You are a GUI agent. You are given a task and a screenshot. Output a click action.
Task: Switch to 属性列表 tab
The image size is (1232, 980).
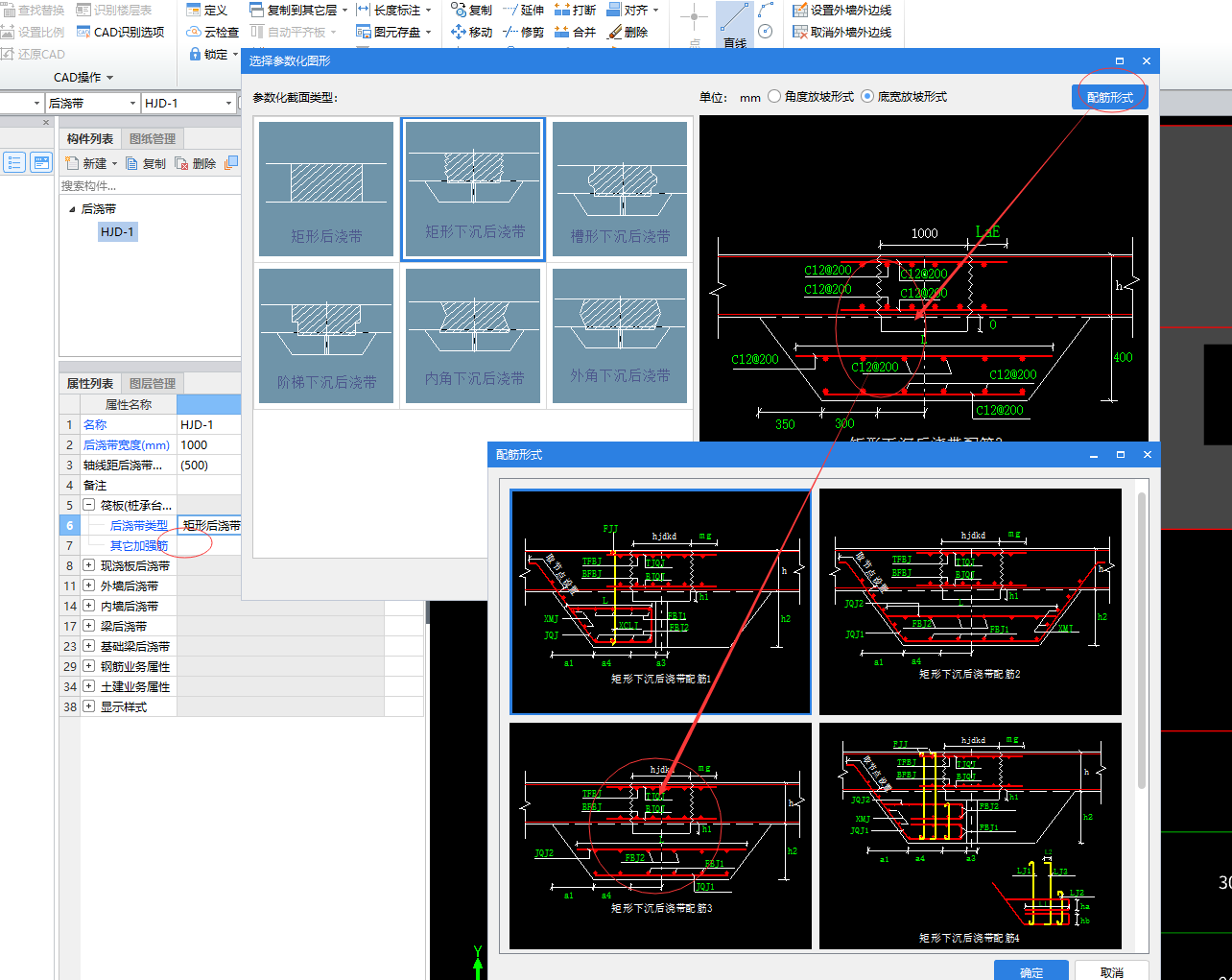89,383
